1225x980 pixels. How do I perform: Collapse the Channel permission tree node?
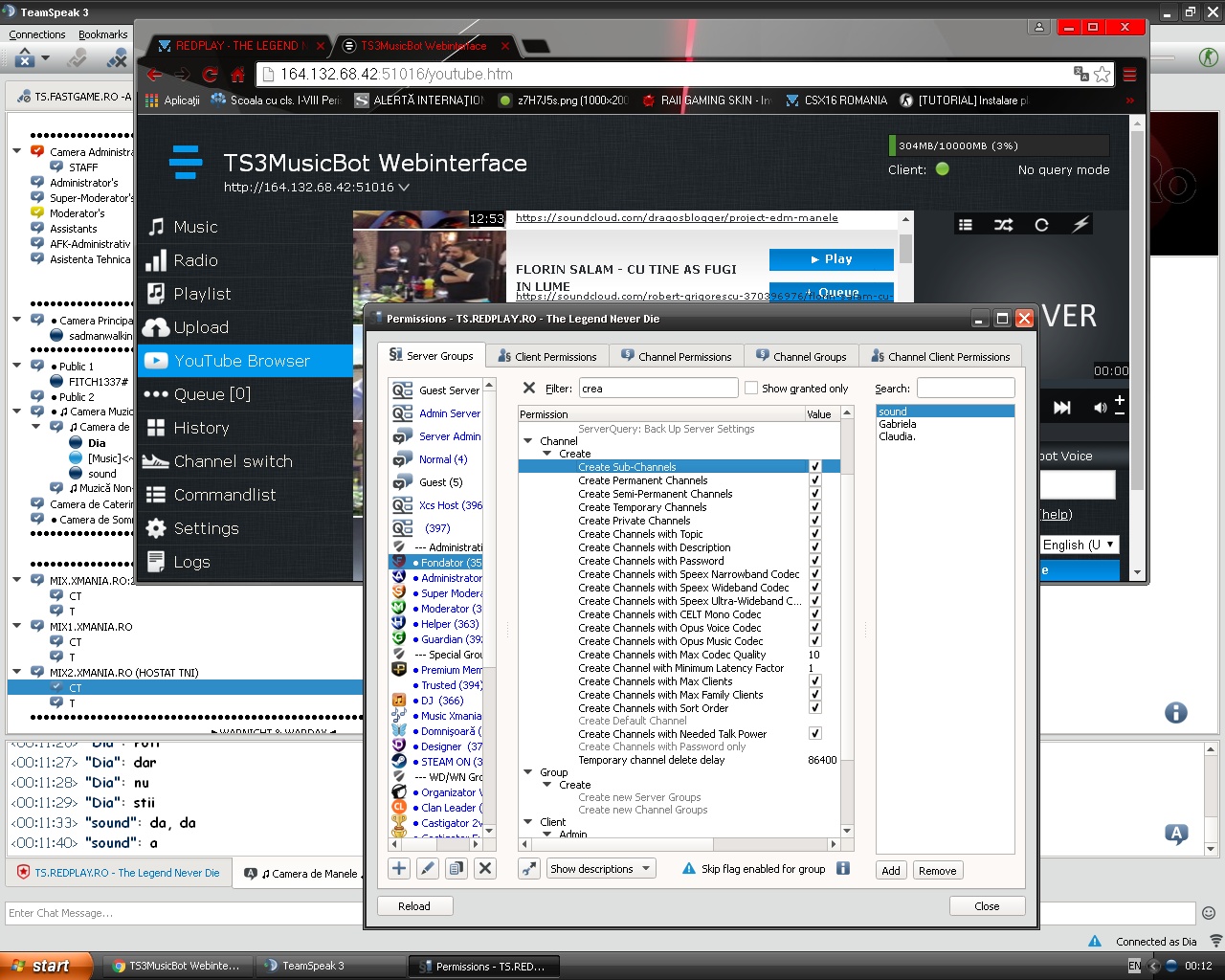(528, 441)
